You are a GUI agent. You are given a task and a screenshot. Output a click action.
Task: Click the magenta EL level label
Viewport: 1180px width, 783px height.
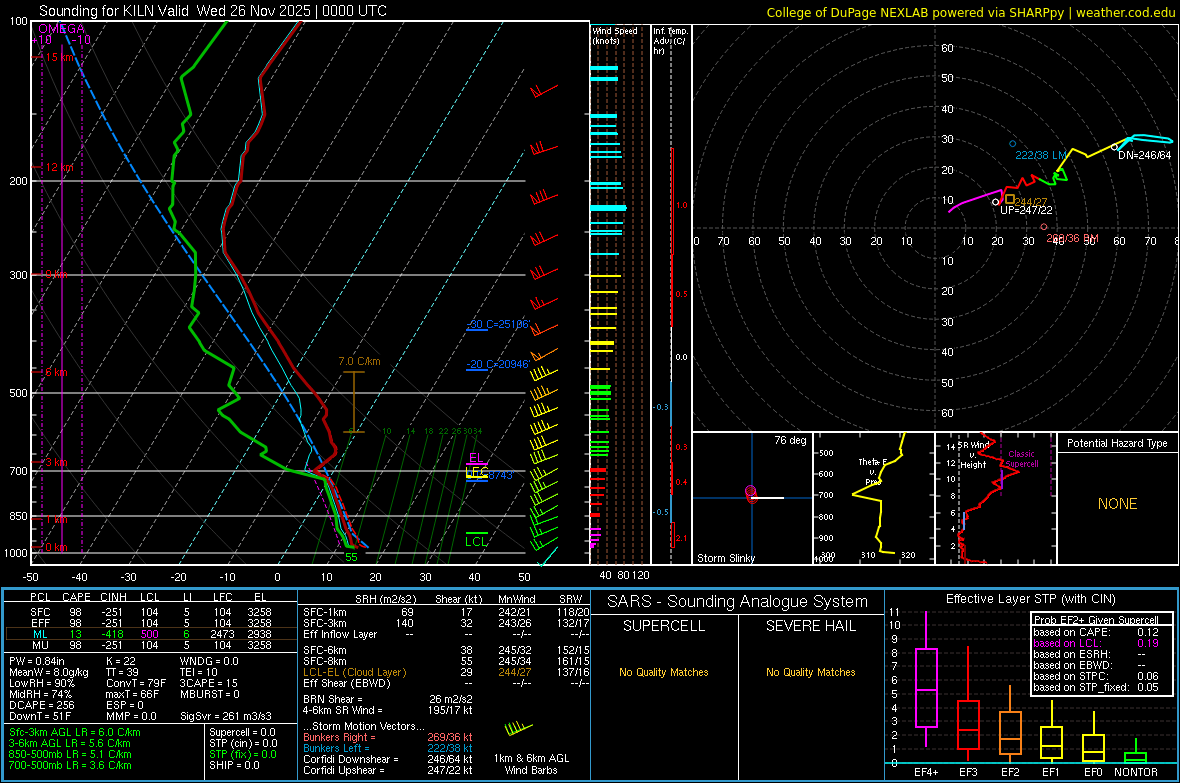[476, 458]
